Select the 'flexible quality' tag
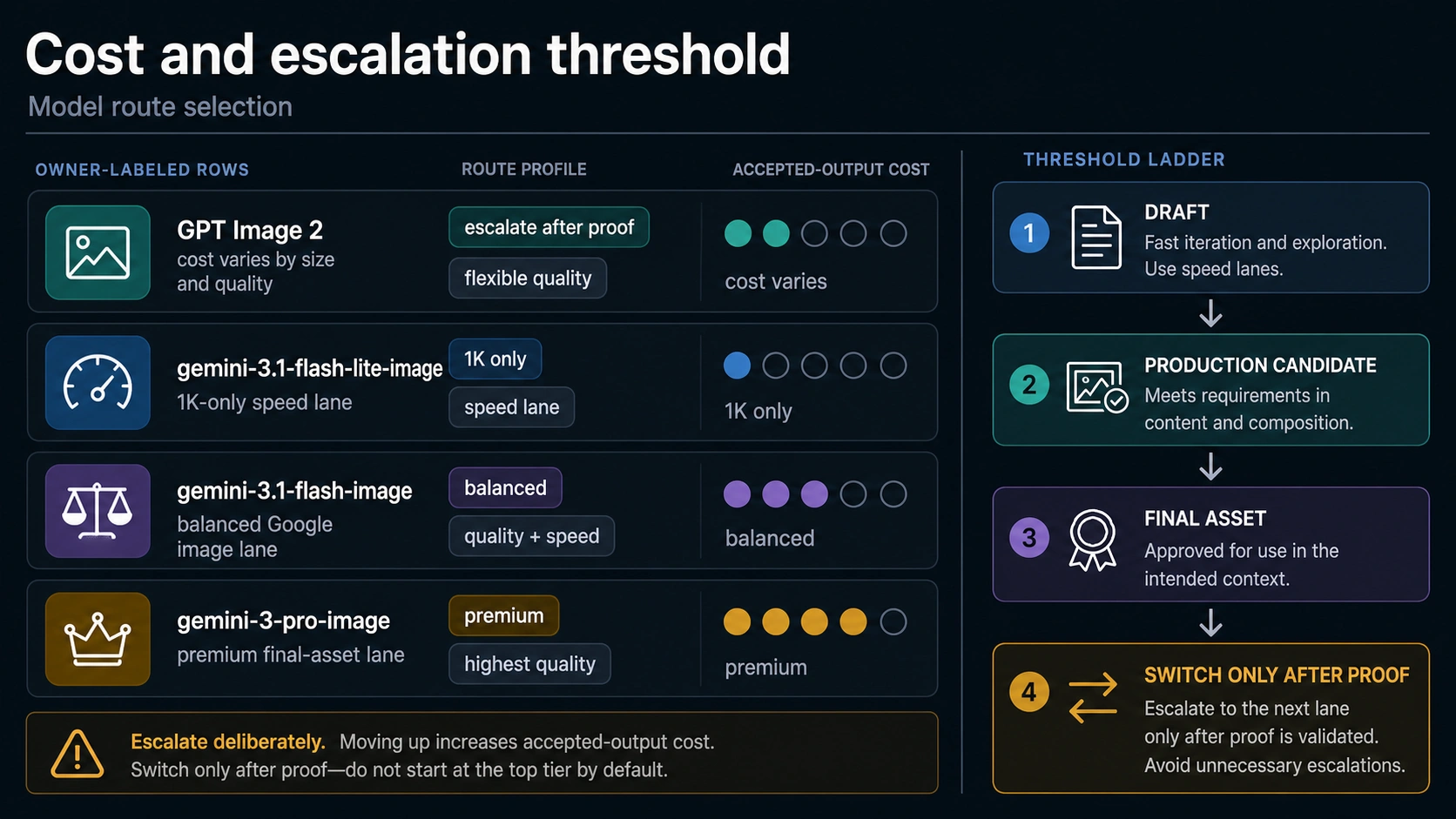 (x=528, y=279)
